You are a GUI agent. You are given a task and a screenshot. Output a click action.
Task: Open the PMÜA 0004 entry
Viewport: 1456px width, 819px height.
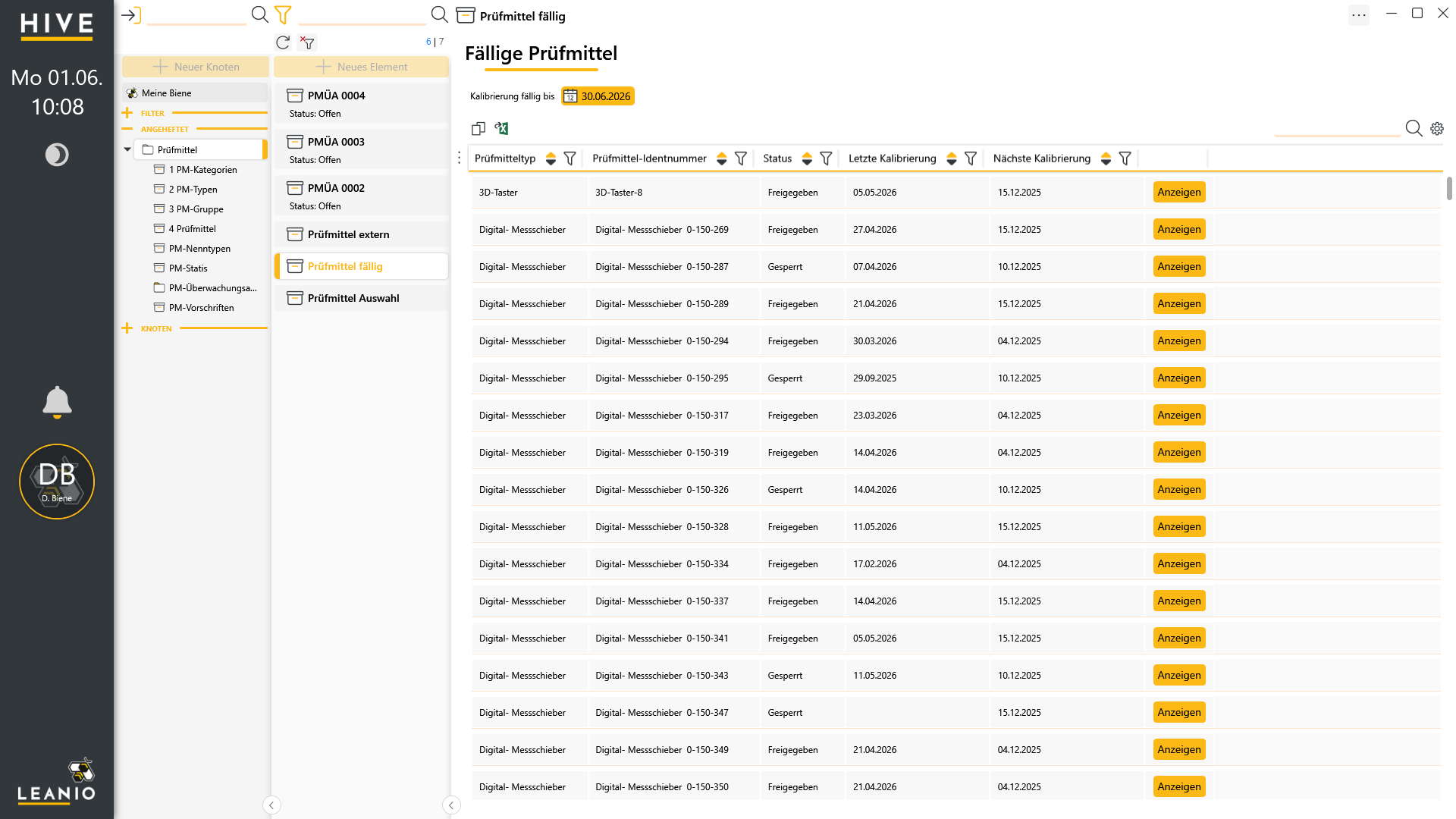(361, 104)
